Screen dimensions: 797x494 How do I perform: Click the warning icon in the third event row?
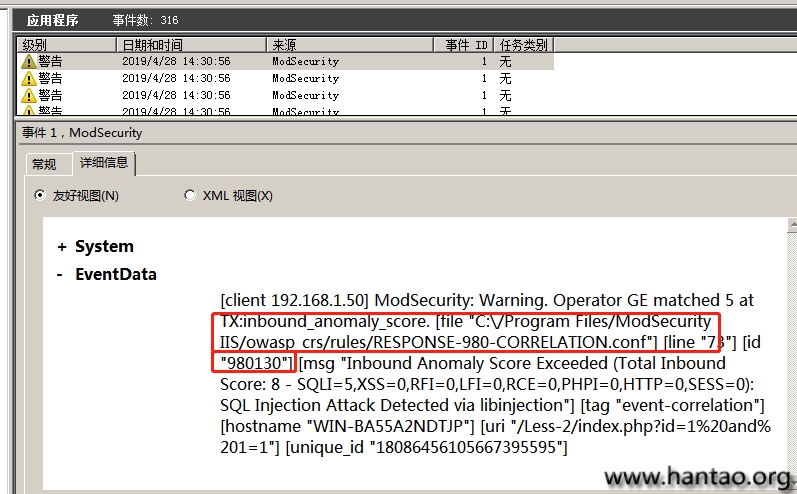29,95
